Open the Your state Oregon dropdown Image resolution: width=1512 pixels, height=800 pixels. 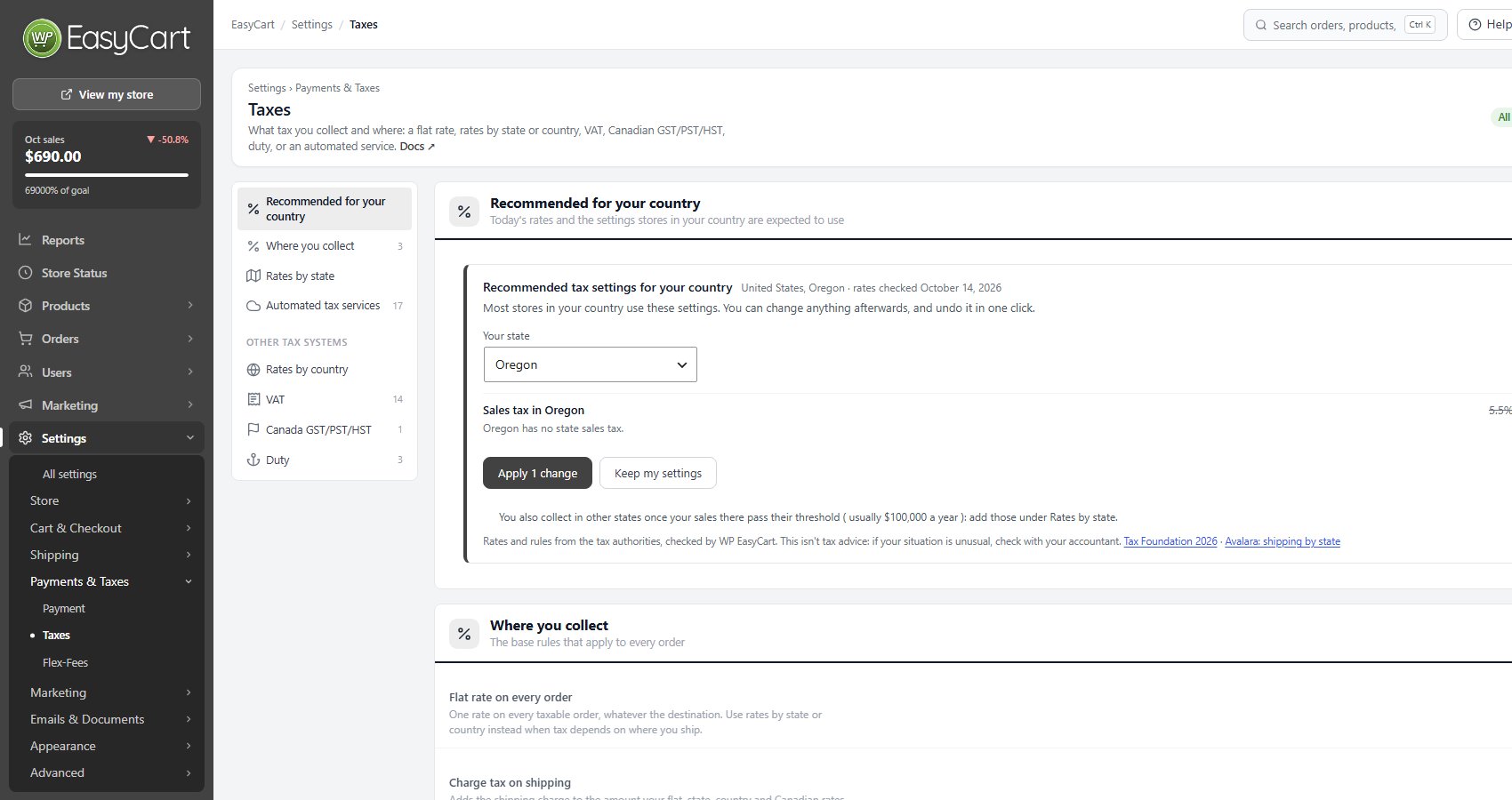click(590, 364)
